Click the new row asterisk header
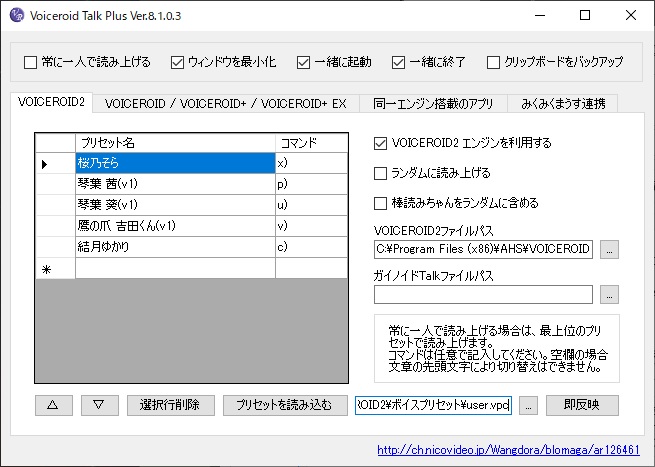Screen dimensions: 655x467 point(56,268)
